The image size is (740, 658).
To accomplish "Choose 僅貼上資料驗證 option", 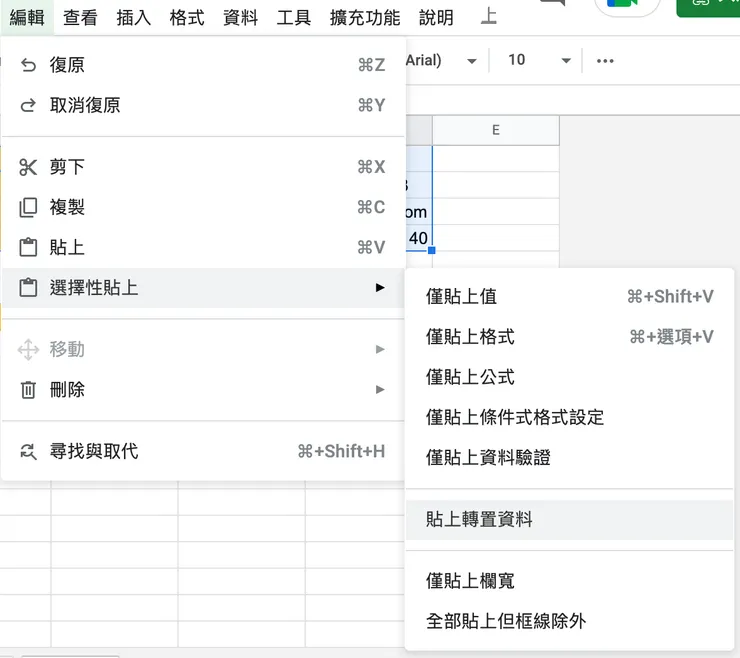I will coord(570,457).
